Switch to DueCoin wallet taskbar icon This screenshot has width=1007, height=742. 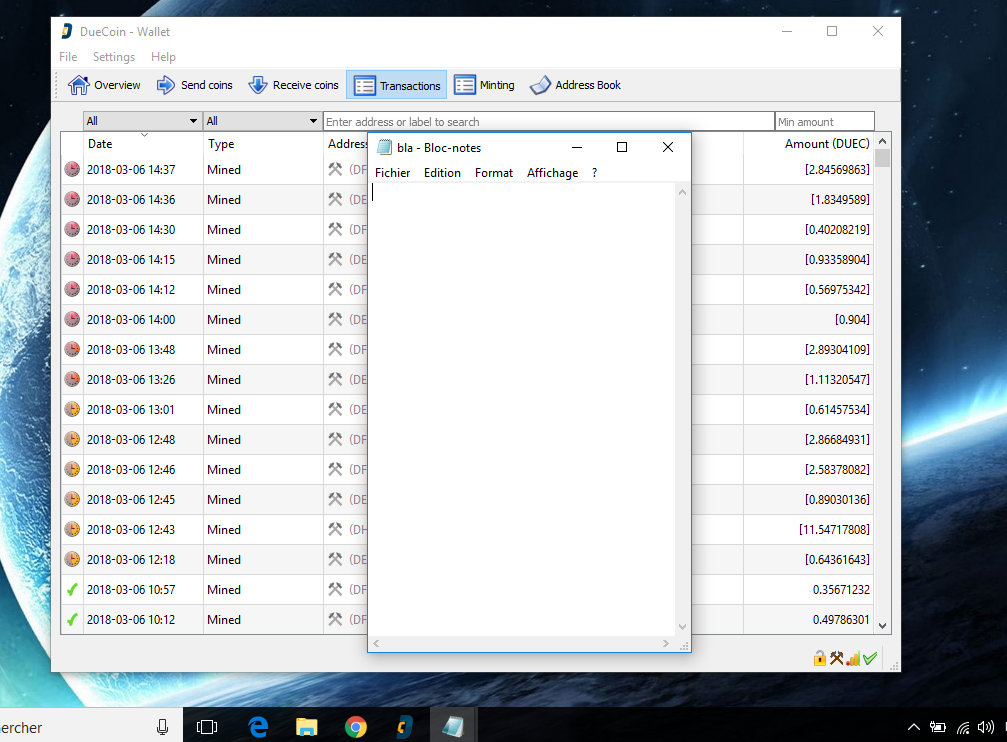(x=404, y=727)
